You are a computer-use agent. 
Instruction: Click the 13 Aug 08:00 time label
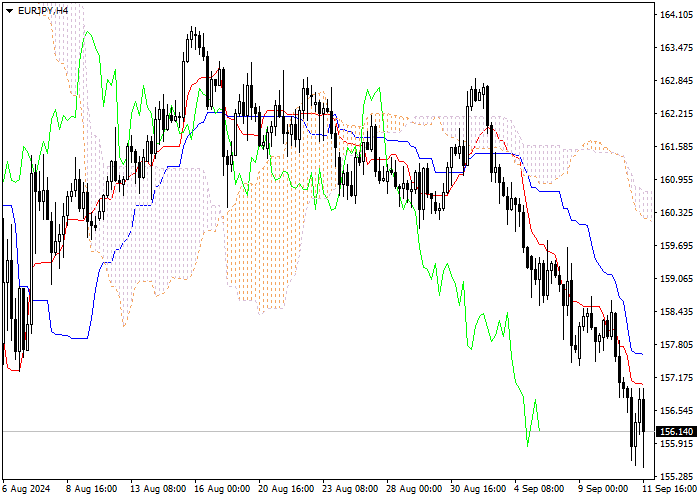158,489
